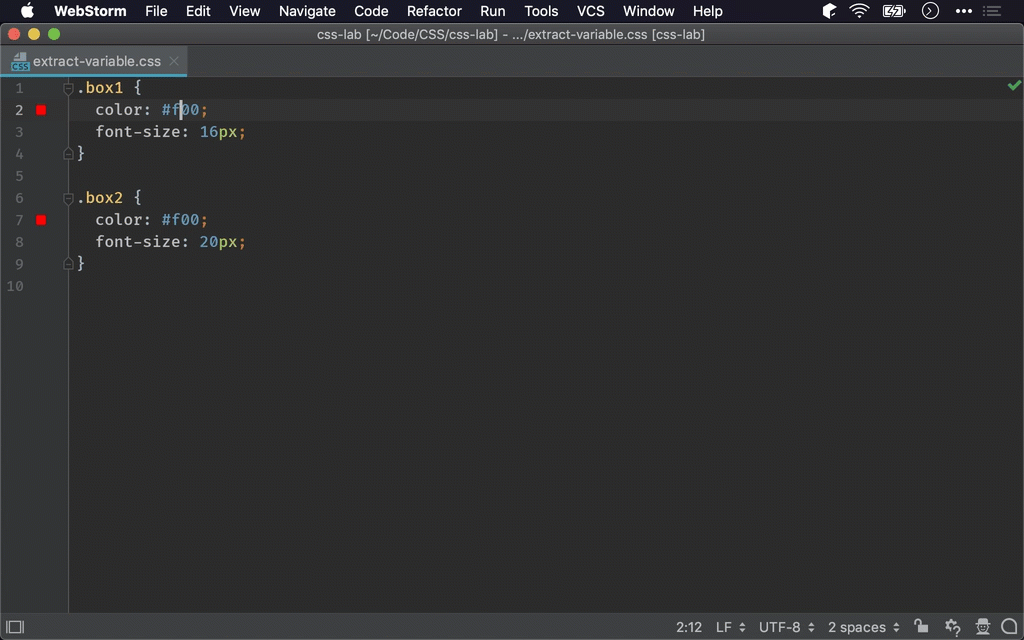Screen dimensions: 1024x640
Task: Collapse the .box1 rule with fold arrow
Action: coord(68,88)
